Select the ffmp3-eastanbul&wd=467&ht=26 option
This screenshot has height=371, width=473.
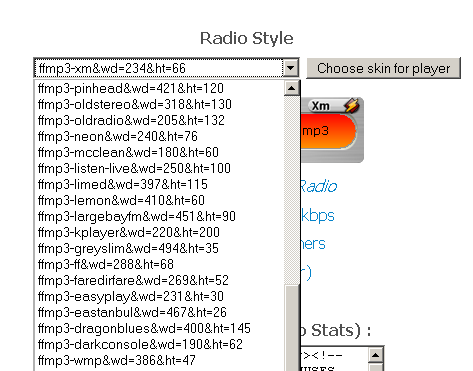point(159,312)
